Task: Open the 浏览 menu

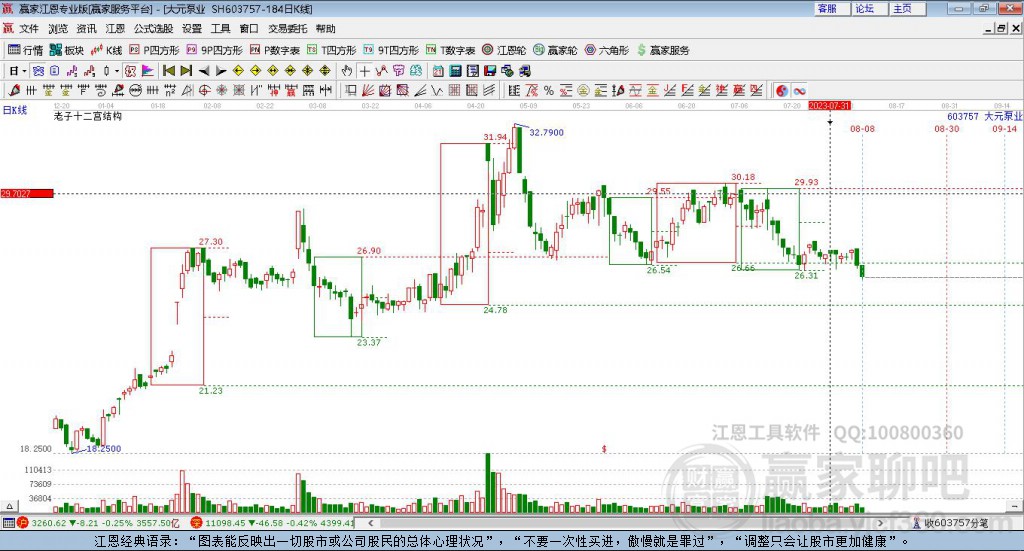Action: tap(57, 29)
